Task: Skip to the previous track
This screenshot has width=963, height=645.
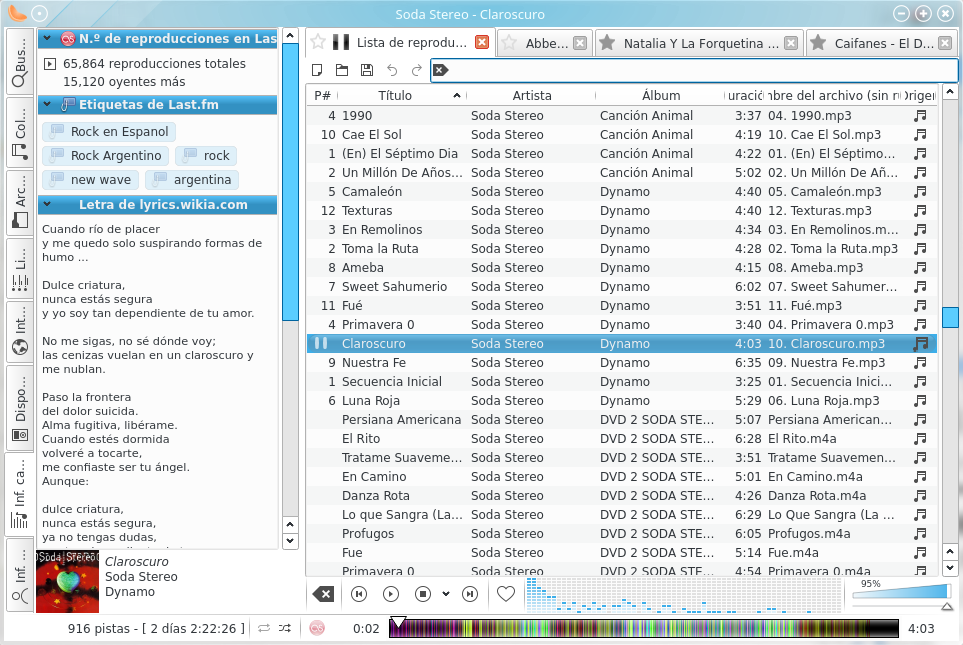Action: [x=359, y=594]
